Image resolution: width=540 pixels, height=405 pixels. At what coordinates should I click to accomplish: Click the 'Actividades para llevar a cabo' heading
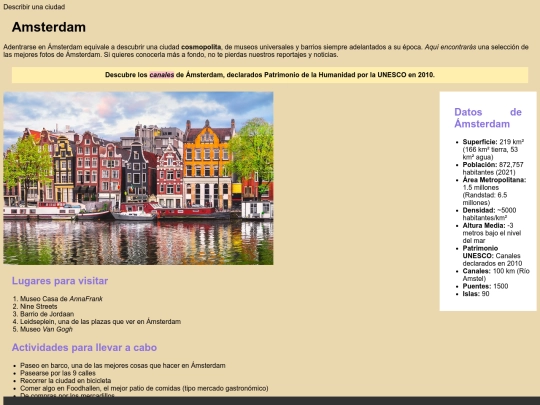coord(84,347)
